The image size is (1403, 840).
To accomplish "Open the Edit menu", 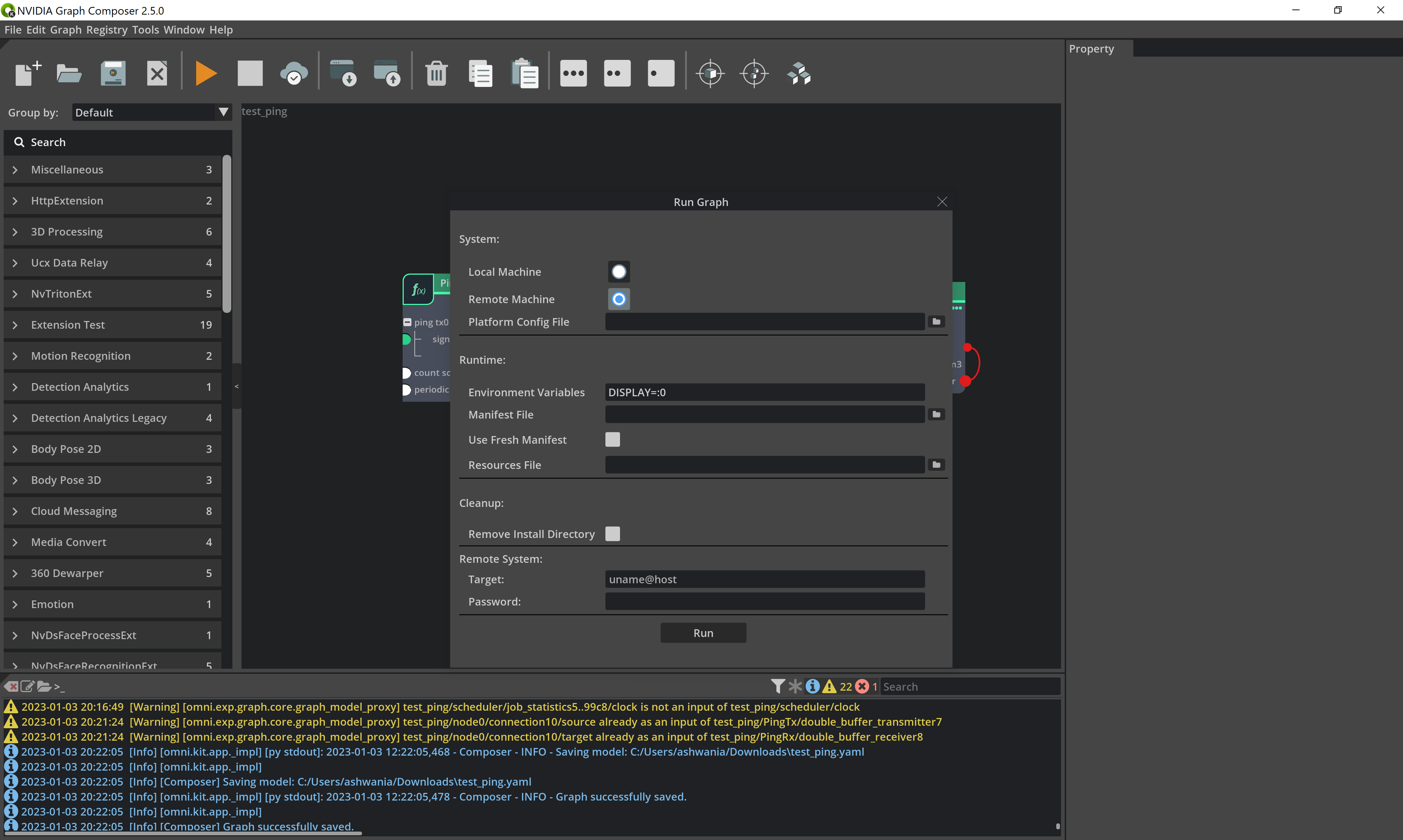I will [36, 30].
